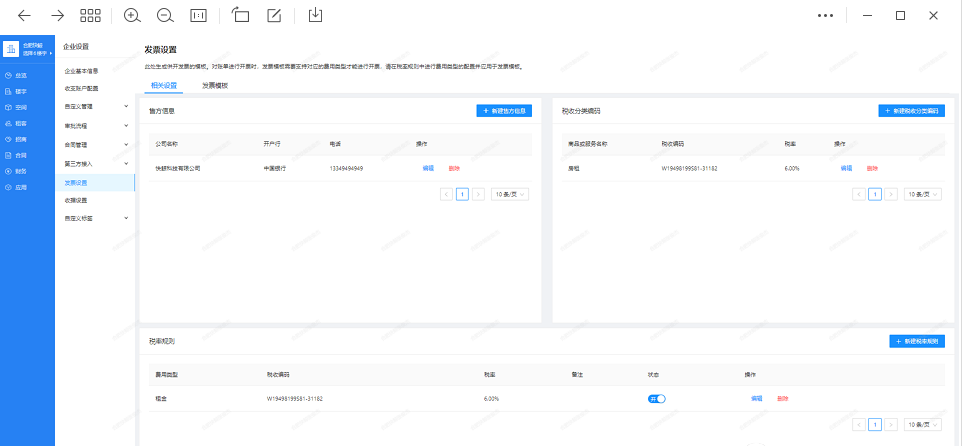Click 编辑 for 快鲸科技有限公司

(428, 168)
